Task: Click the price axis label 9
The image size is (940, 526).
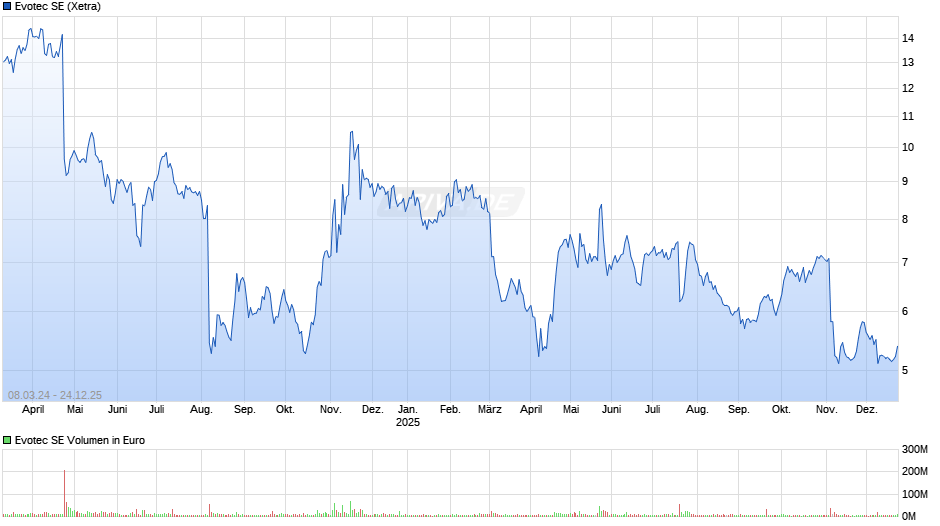Action: pyautogui.click(x=905, y=181)
